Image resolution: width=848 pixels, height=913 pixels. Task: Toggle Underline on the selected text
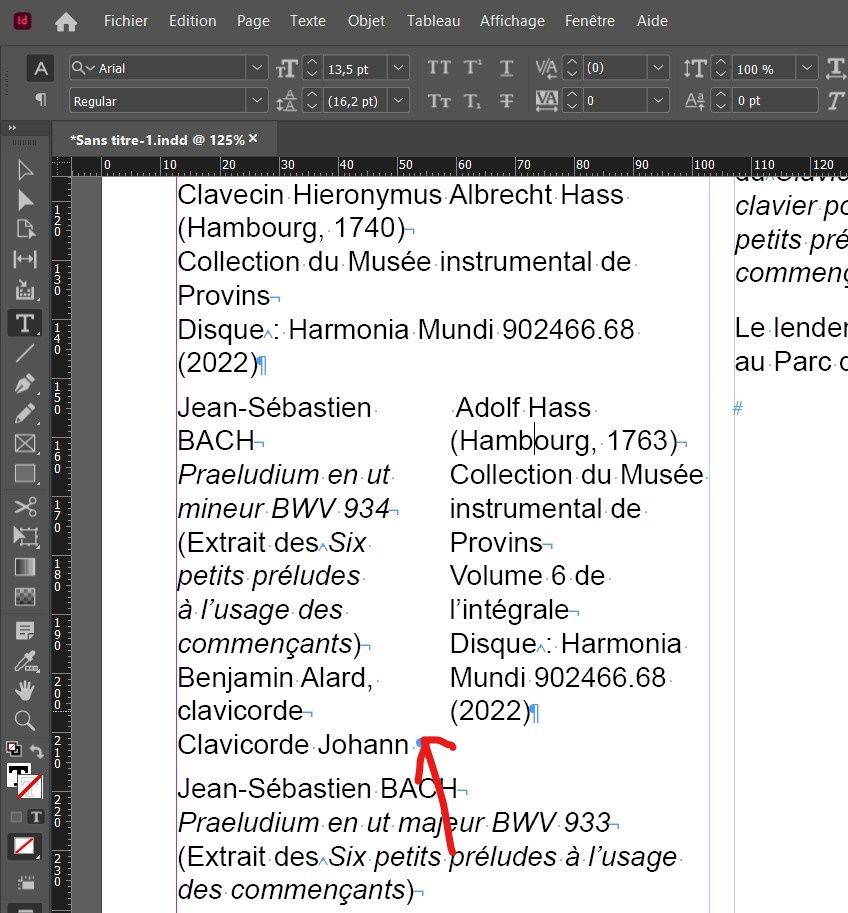(x=505, y=68)
